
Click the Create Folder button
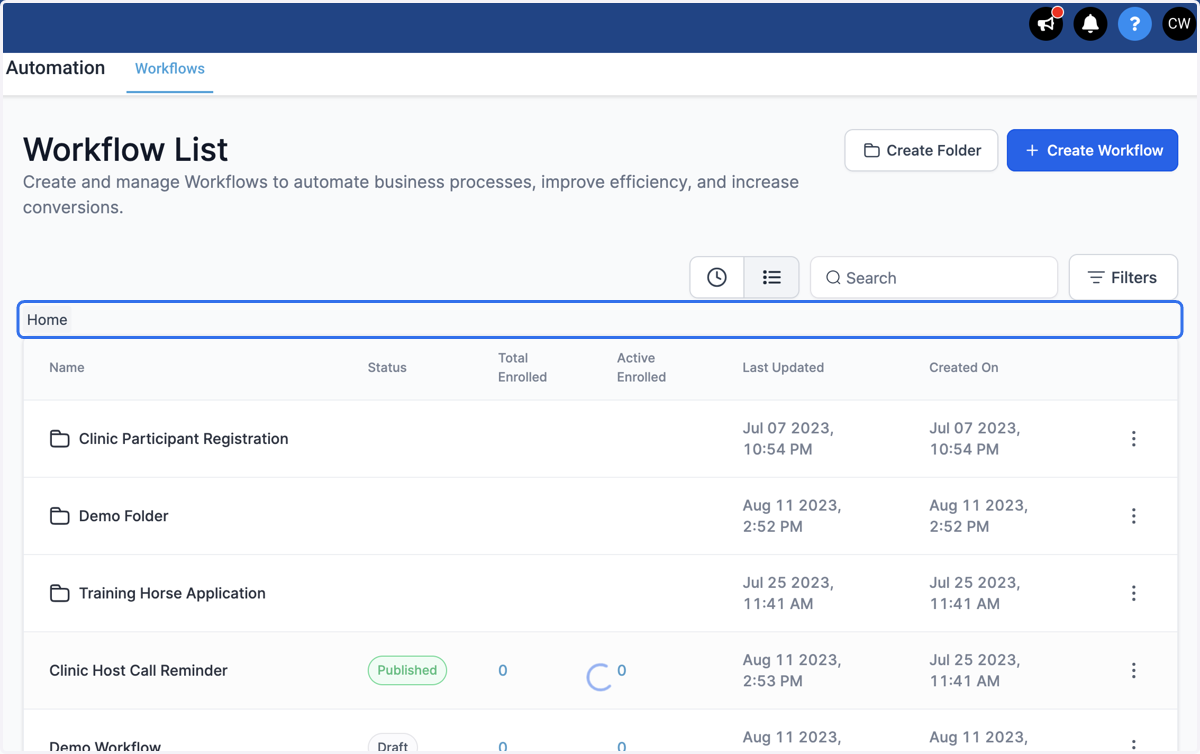coord(921,150)
